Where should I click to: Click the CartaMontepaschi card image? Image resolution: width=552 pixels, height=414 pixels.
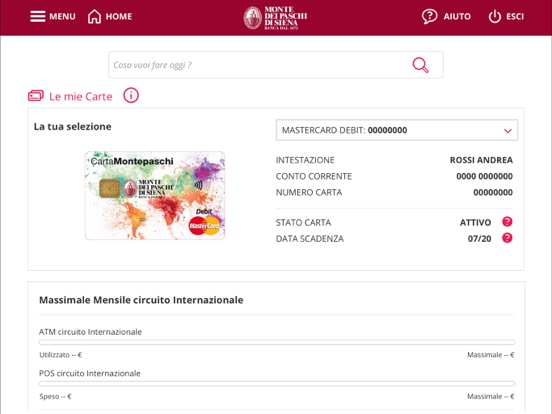(155, 195)
